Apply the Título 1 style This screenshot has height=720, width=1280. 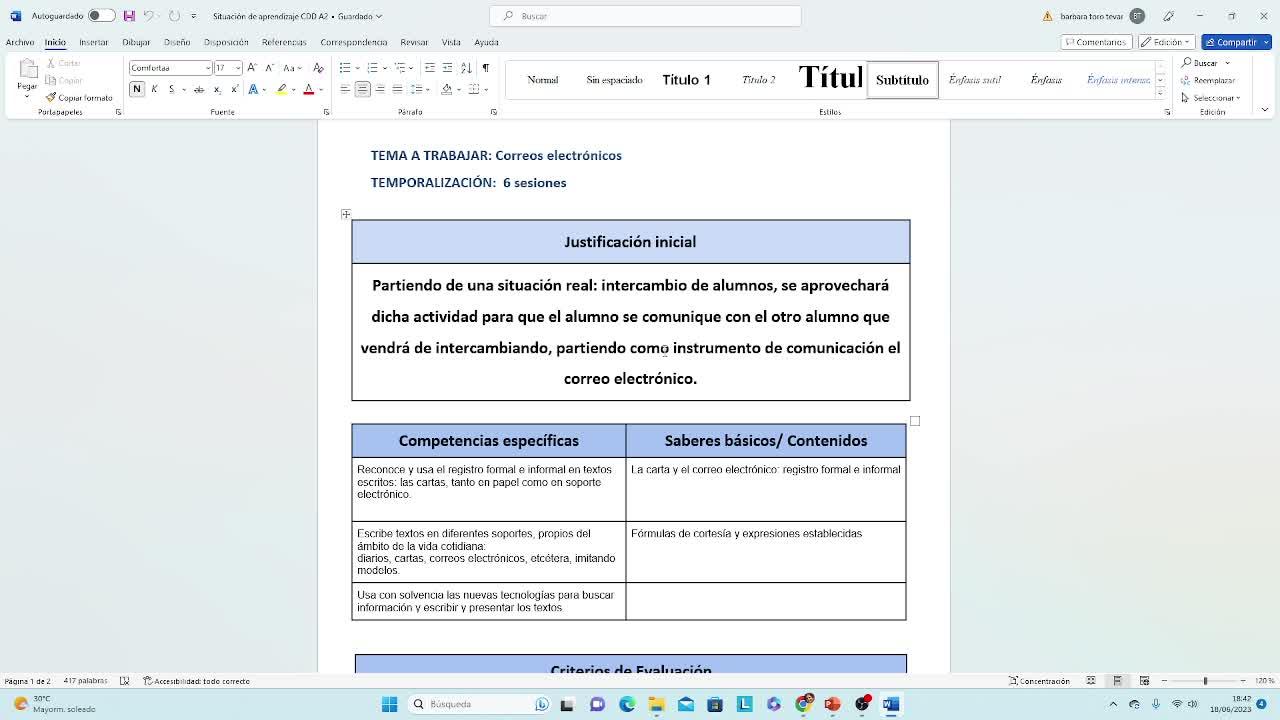[686, 80]
